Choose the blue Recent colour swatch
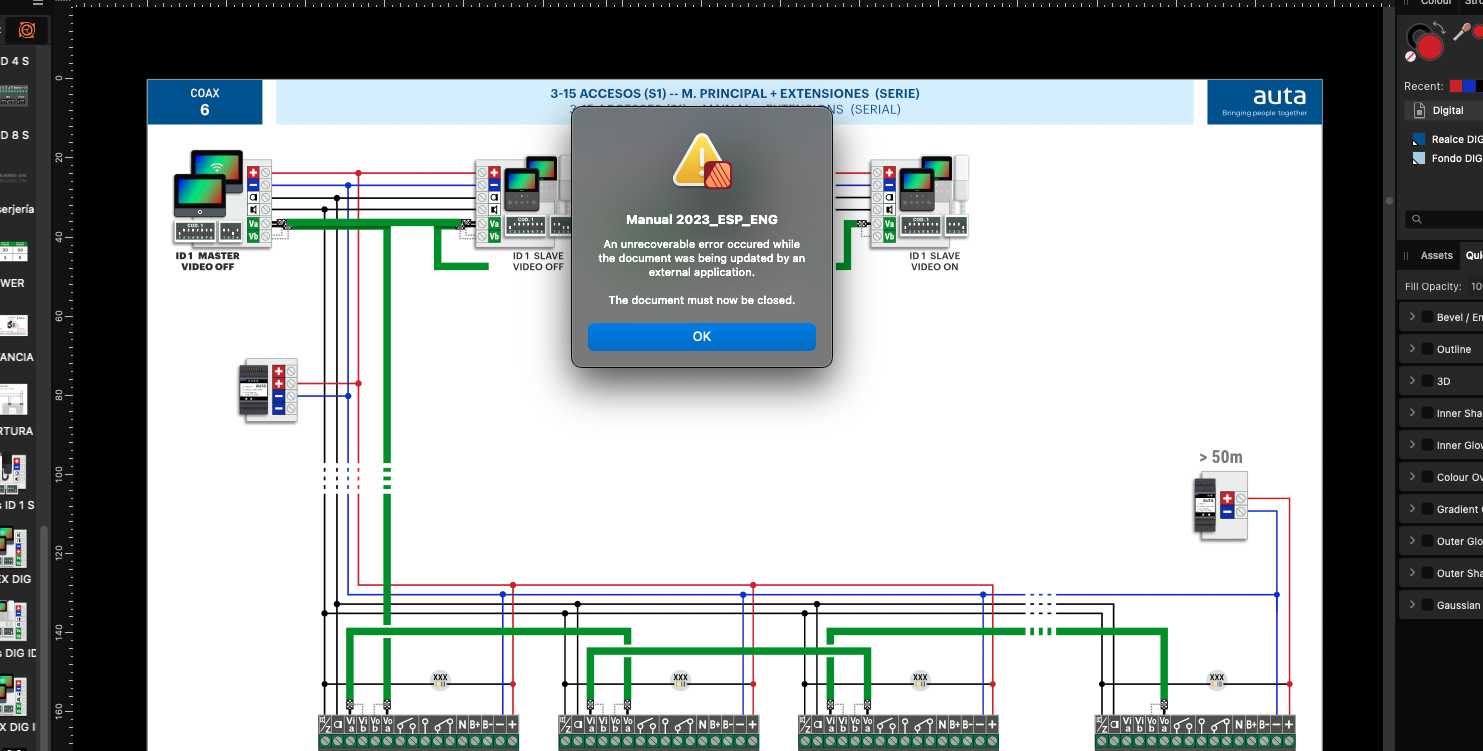 [1468, 86]
